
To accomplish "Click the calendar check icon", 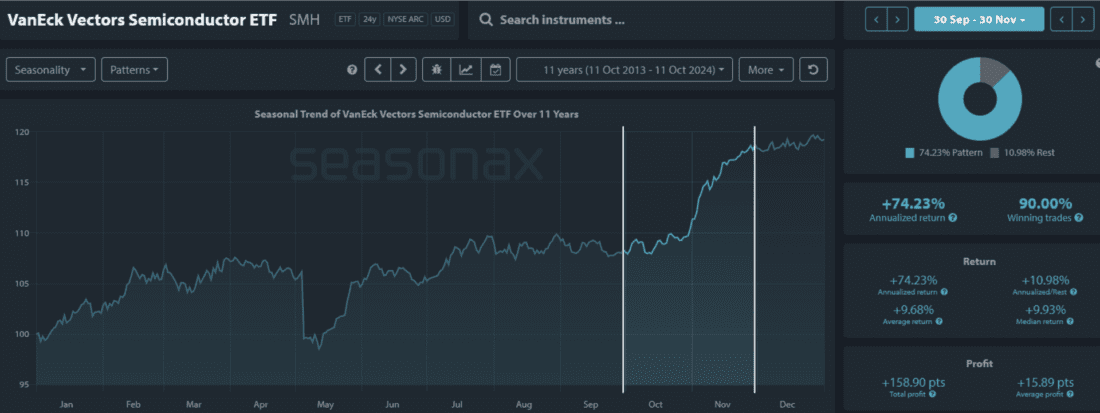I will [495, 69].
